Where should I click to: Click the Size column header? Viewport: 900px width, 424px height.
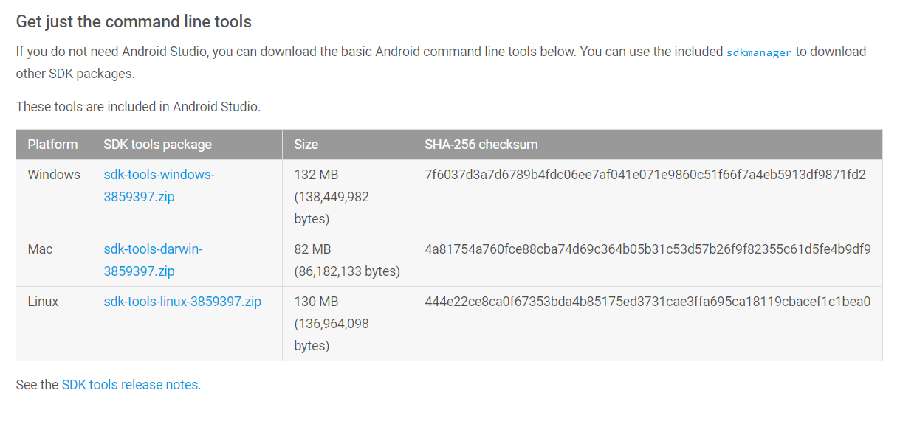[x=306, y=144]
